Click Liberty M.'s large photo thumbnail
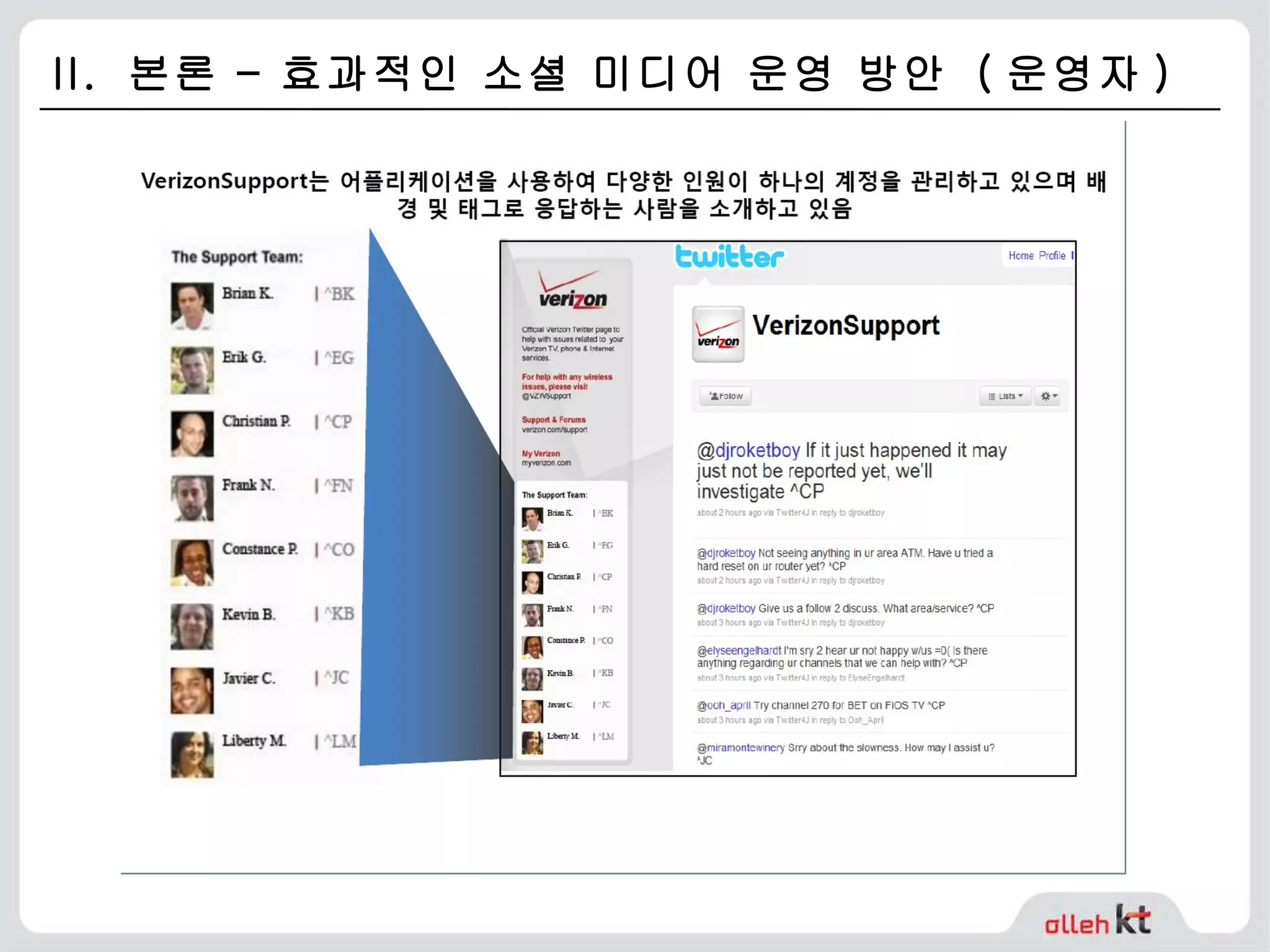 click(x=192, y=754)
